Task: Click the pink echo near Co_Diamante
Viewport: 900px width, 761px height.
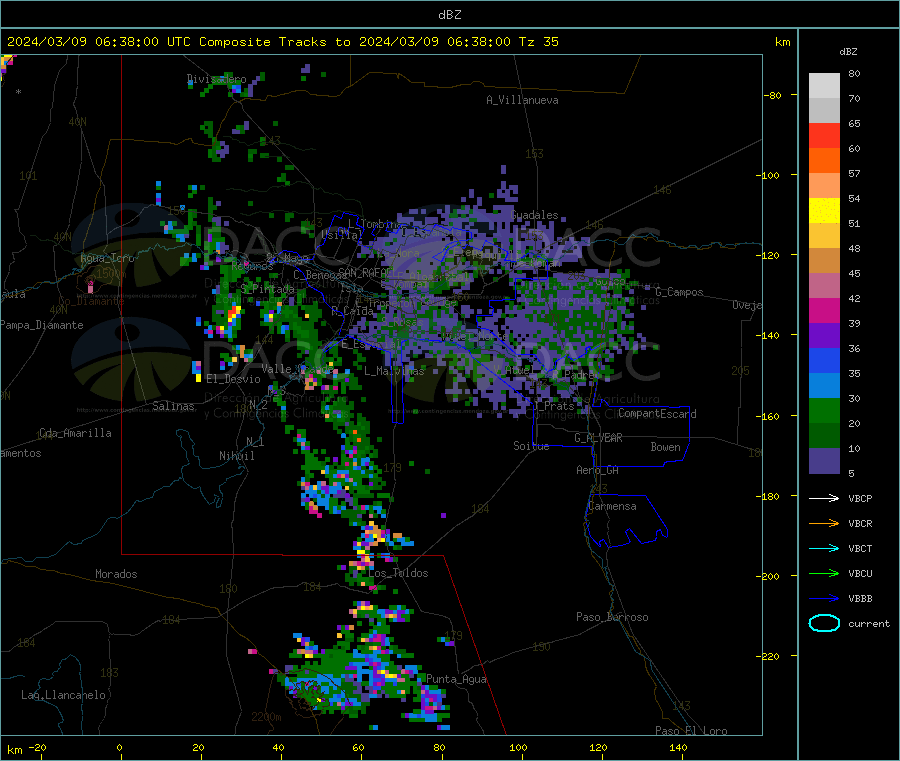Action: (x=90, y=285)
